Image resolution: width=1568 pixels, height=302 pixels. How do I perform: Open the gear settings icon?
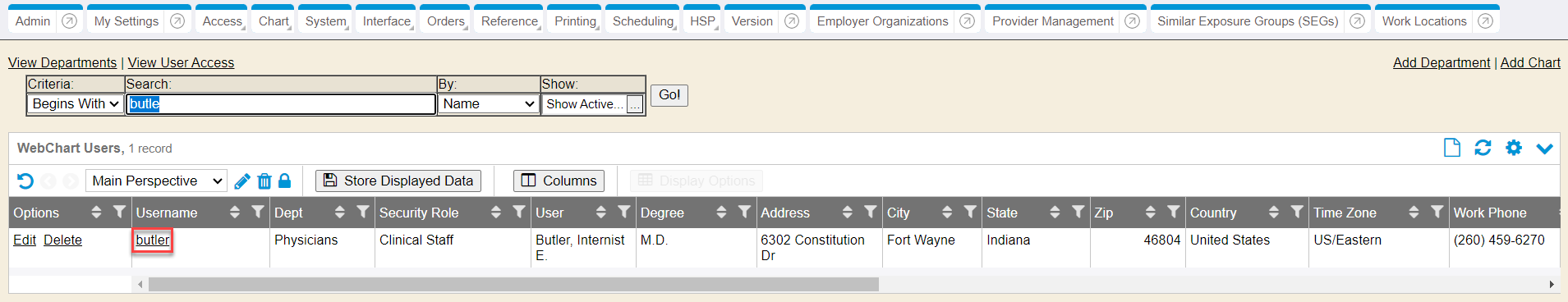(1514, 148)
